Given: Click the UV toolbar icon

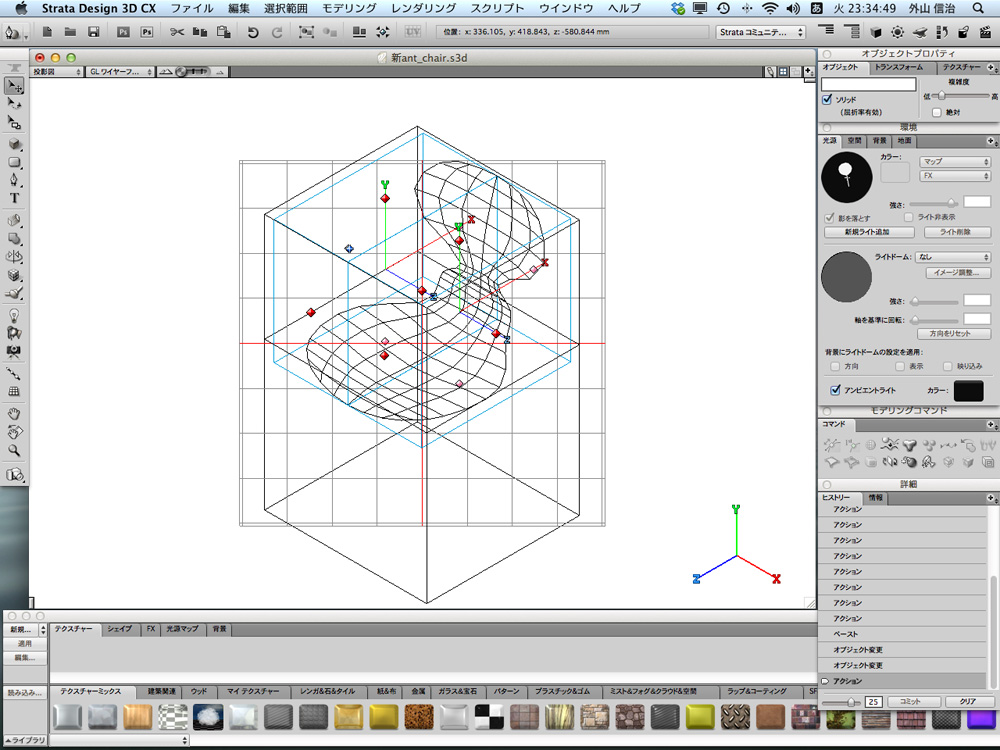Looking at the screenshot, I should 413,32.
